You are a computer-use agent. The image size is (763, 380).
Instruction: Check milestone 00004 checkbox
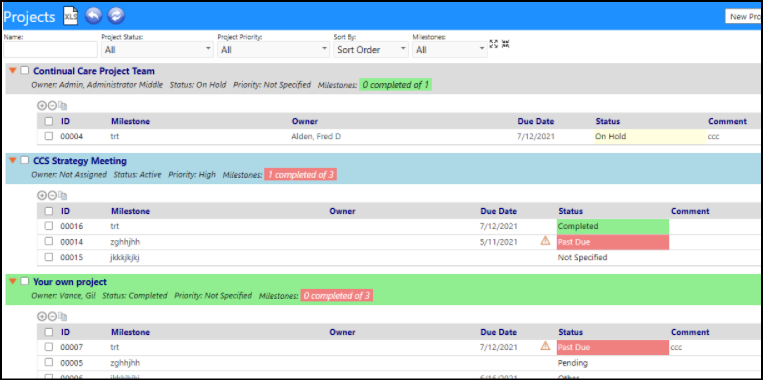point(49,136)
